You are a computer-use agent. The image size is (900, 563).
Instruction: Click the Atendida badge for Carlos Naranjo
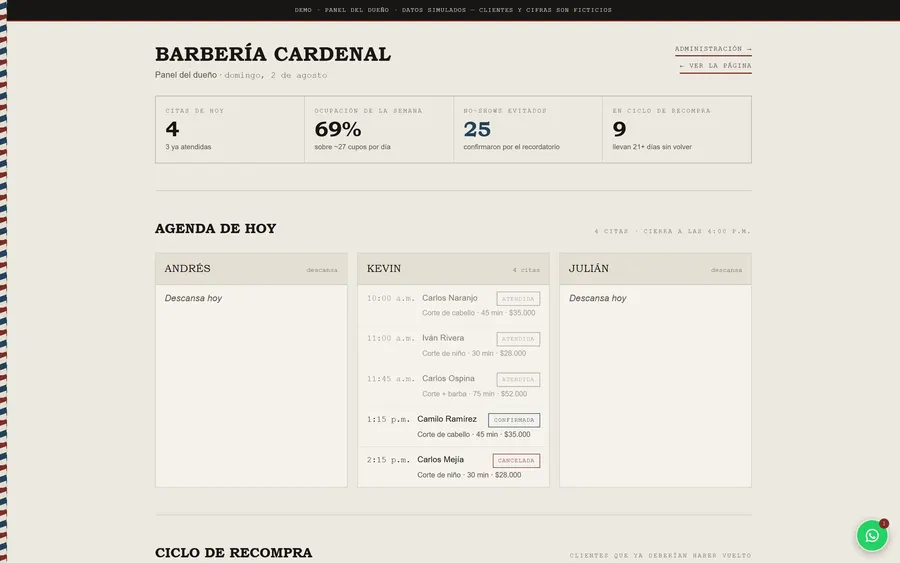(x=518, y=299)
